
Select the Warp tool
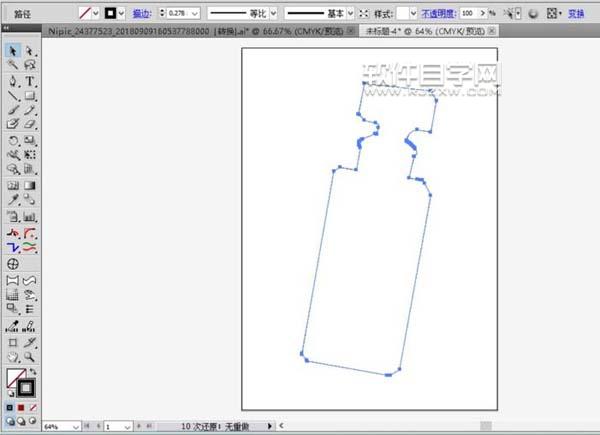13,155
